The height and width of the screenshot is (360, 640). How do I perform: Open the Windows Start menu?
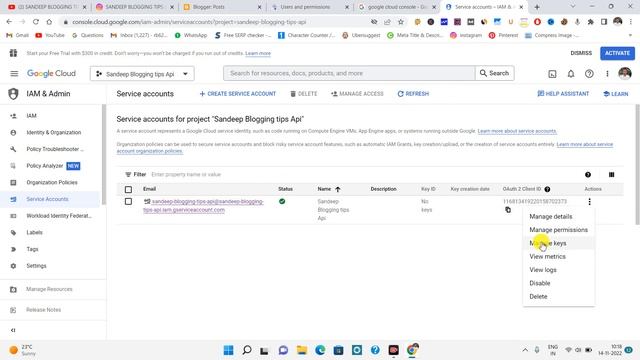point(229,350)
